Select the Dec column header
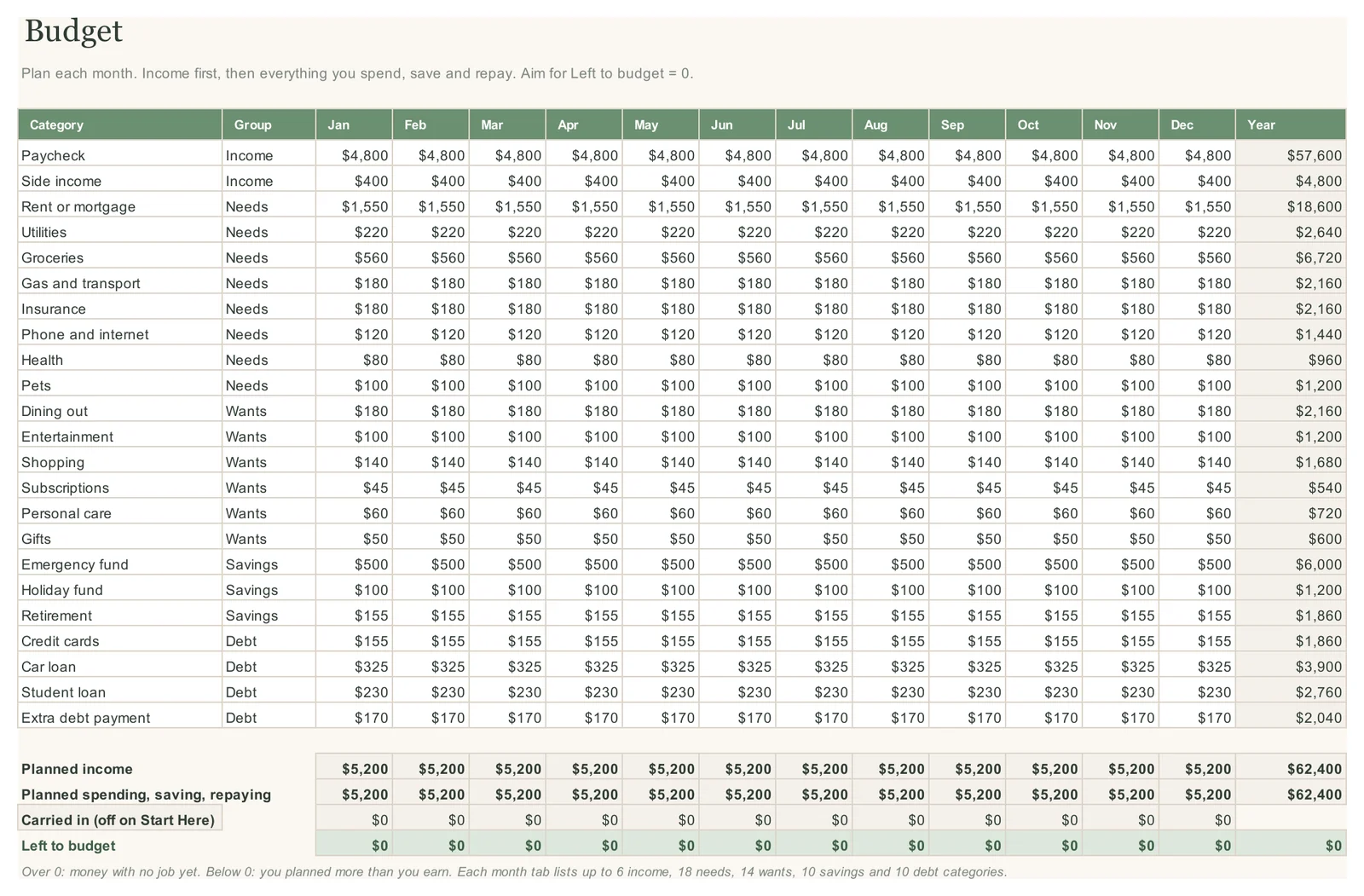1364x896 pixels. (1197, 124)
